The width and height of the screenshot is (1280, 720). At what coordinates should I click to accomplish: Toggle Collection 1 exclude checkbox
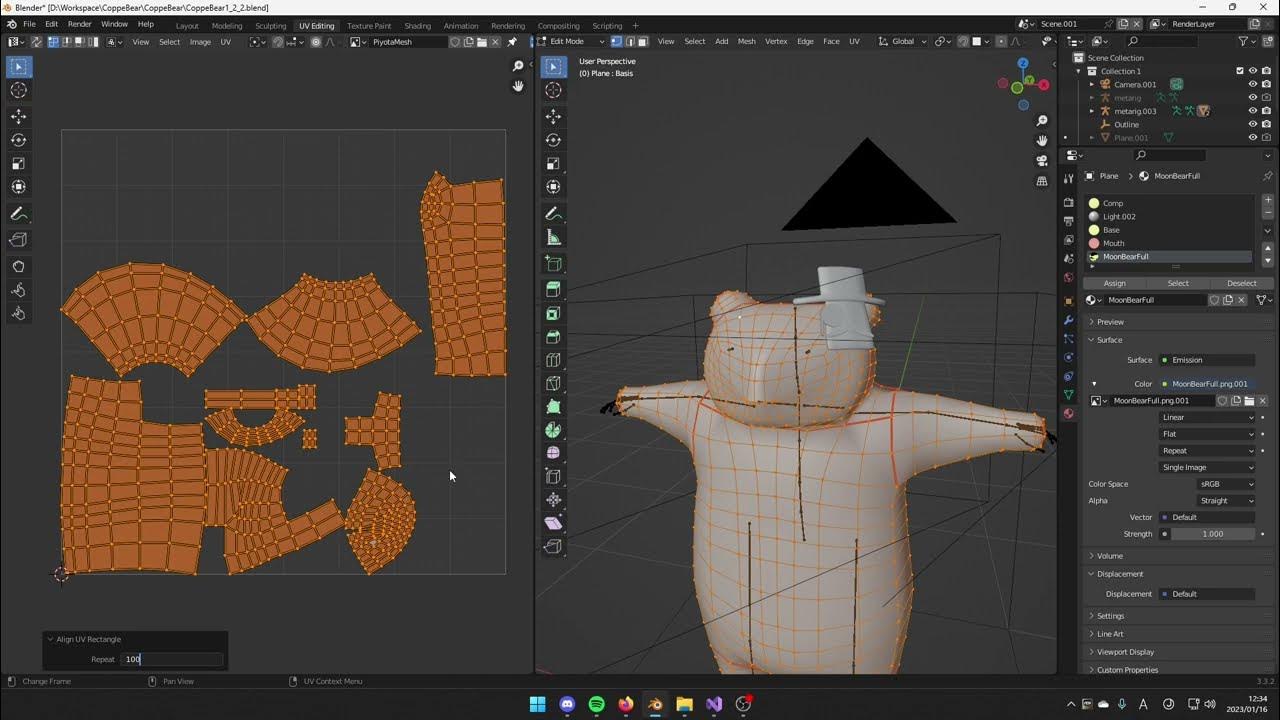pos(1240,71)
